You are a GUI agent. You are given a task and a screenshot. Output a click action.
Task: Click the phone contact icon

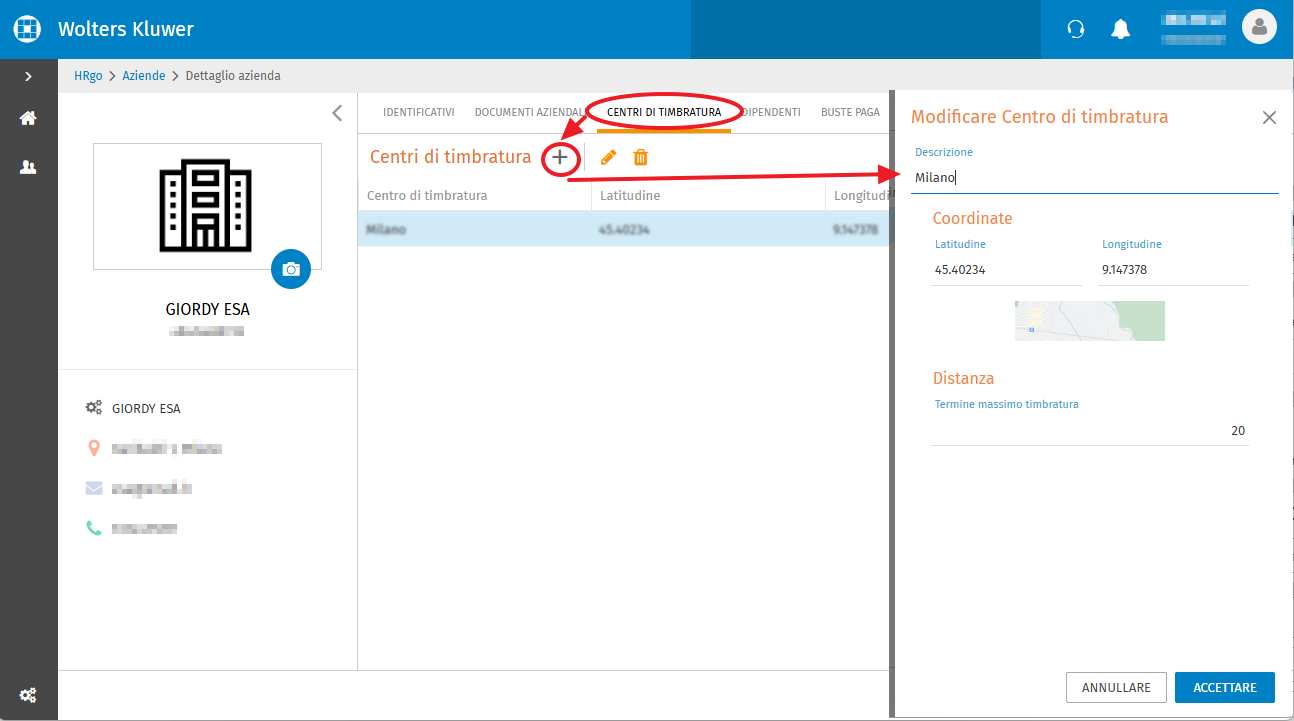coord(94,528)
